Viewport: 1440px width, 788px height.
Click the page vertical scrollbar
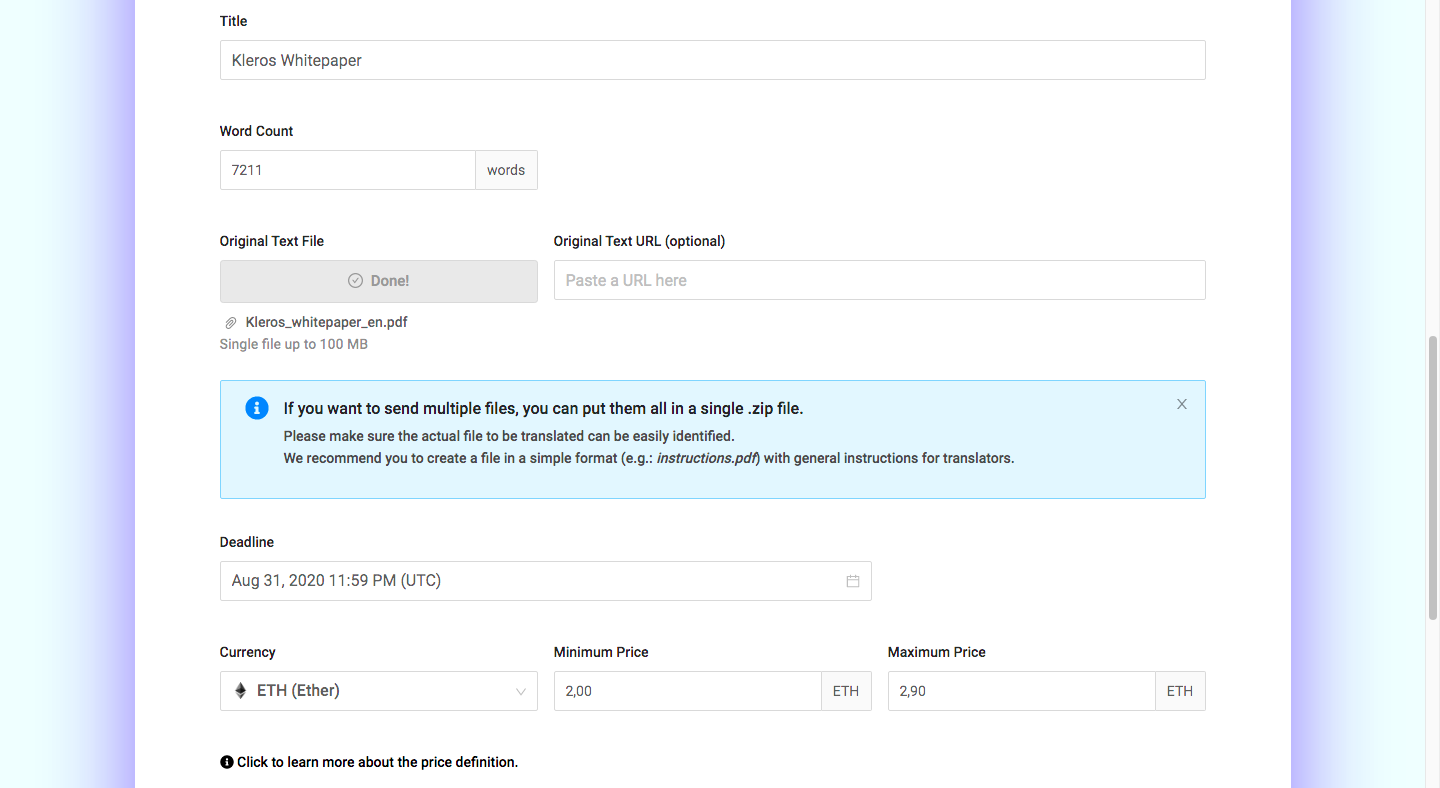tap(1432, 480)
